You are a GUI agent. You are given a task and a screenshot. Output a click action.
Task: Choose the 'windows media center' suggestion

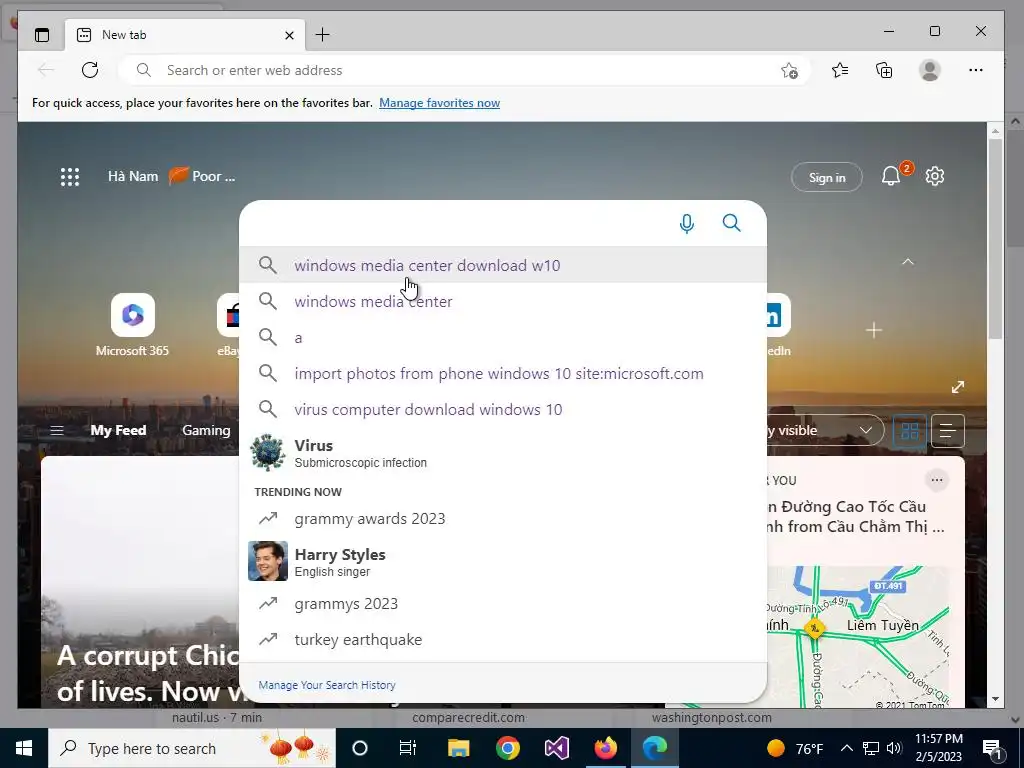click(503, 301)
